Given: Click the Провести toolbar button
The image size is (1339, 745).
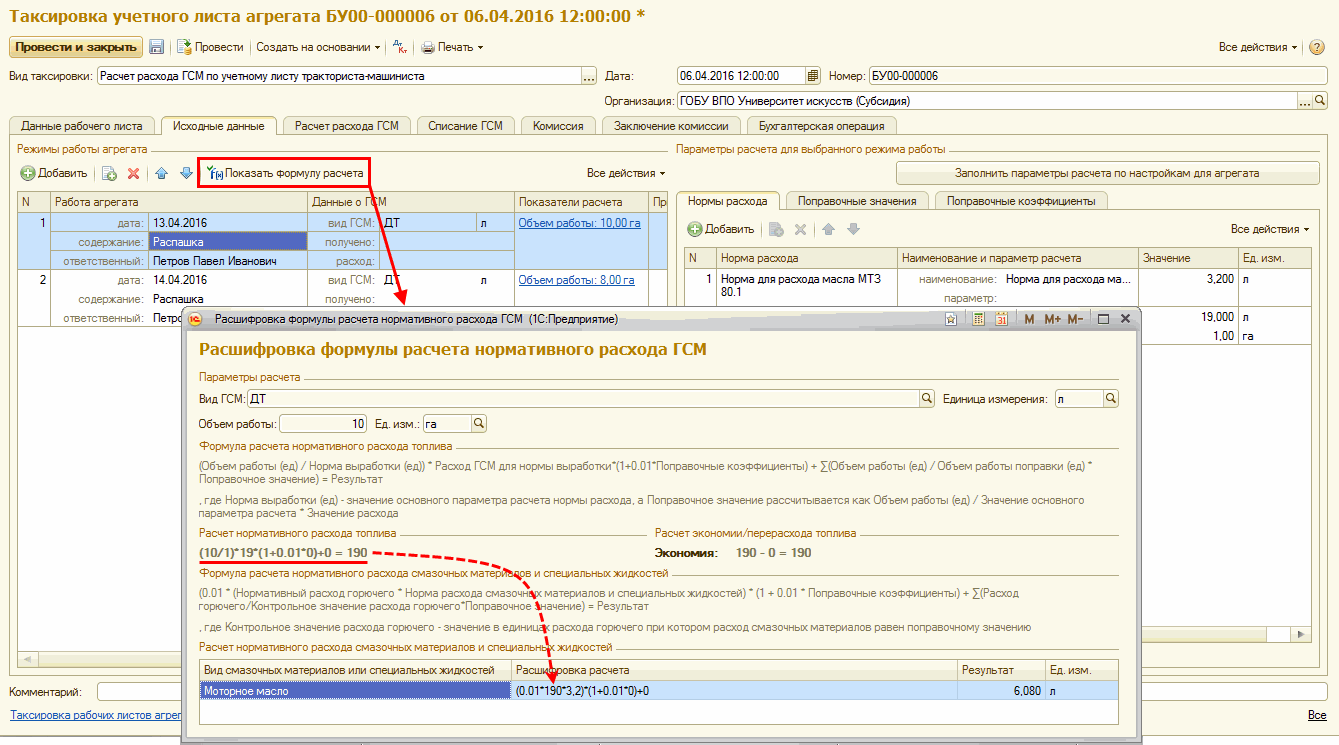Looking at the screenshot, I should click(210, 47).
